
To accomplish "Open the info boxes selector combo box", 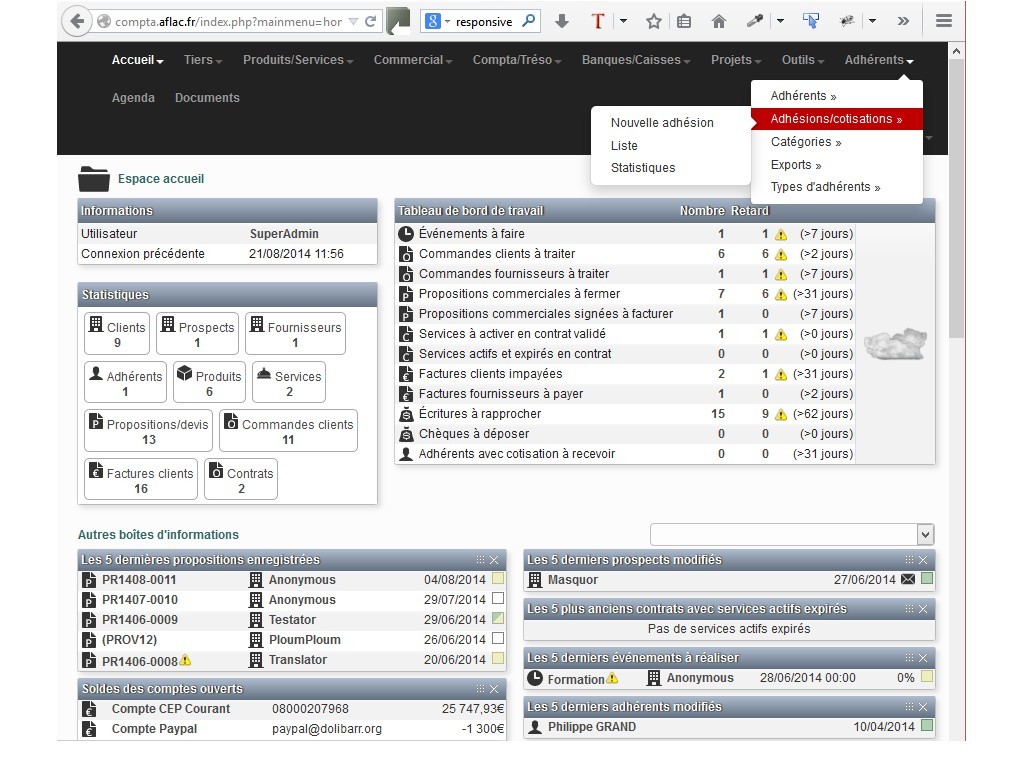I will pos(792,534).
